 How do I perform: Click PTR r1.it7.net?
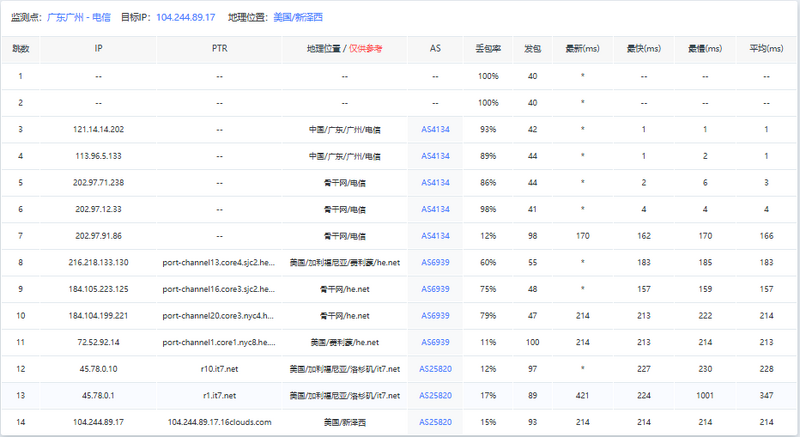(219, 395)
